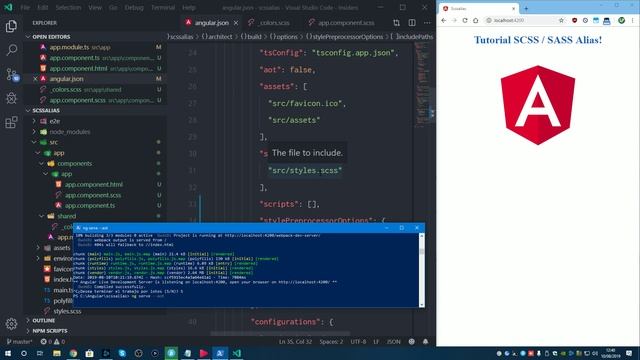Open app.component.scss under the app folder

click(93, 195)
